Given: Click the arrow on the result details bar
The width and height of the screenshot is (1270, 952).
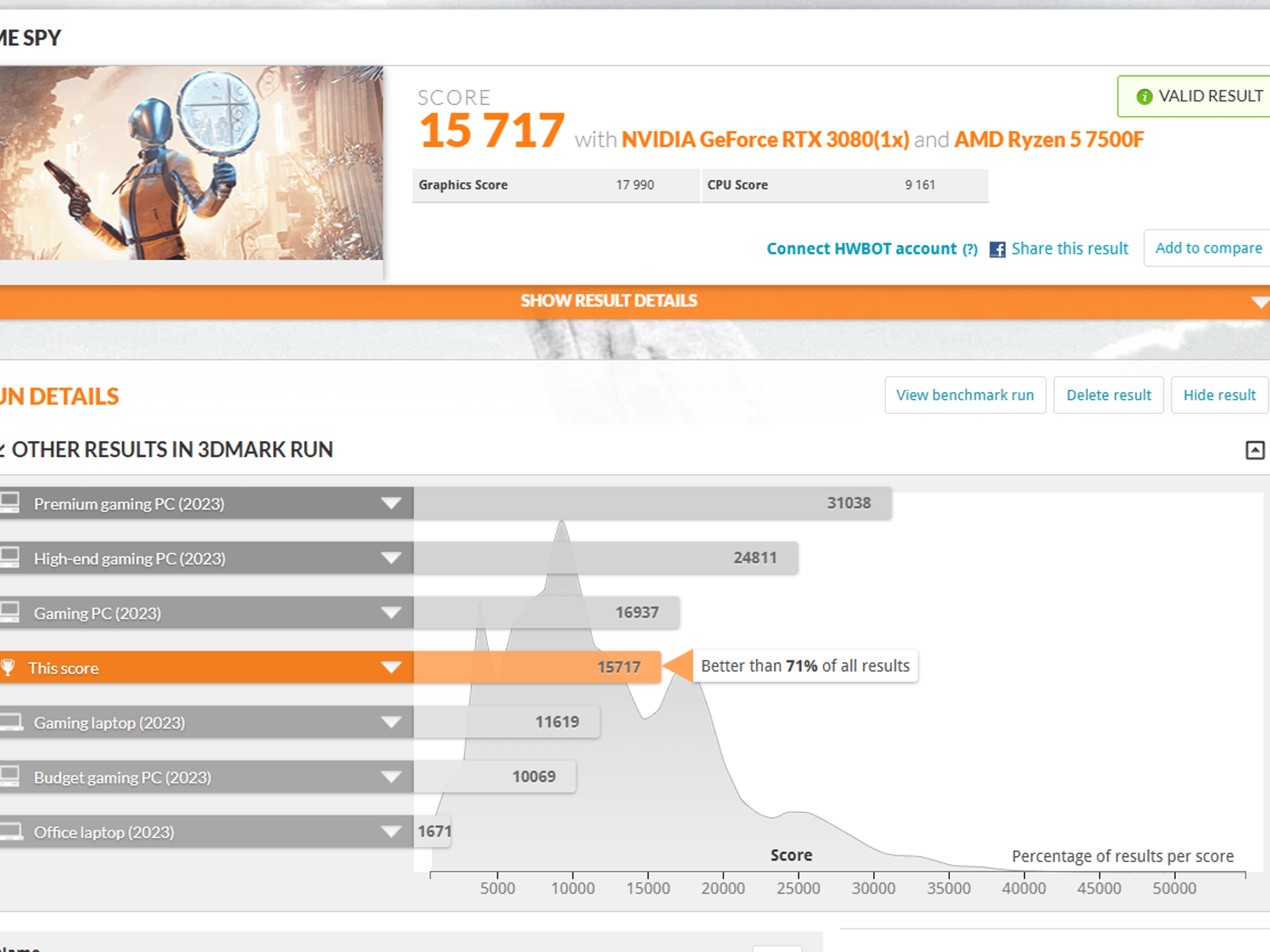Looking at the screenshot, I should coord(1259,302).
